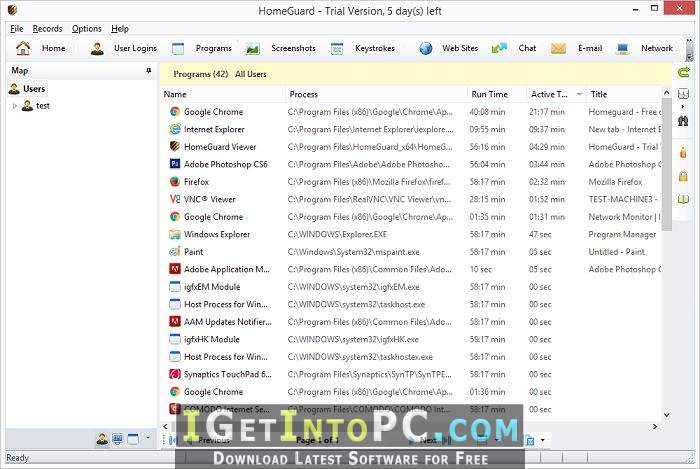Click the closed padlock icon

tap(683, 176)
